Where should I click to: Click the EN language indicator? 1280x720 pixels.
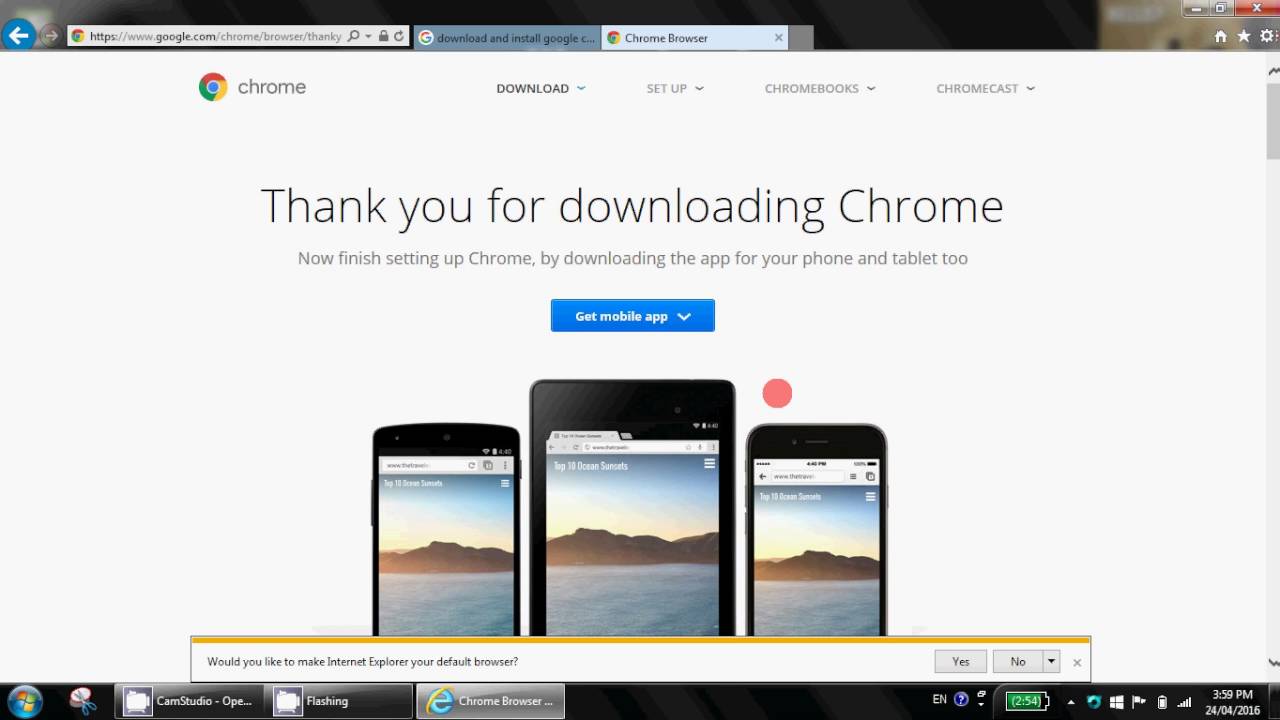pos(939,700)
